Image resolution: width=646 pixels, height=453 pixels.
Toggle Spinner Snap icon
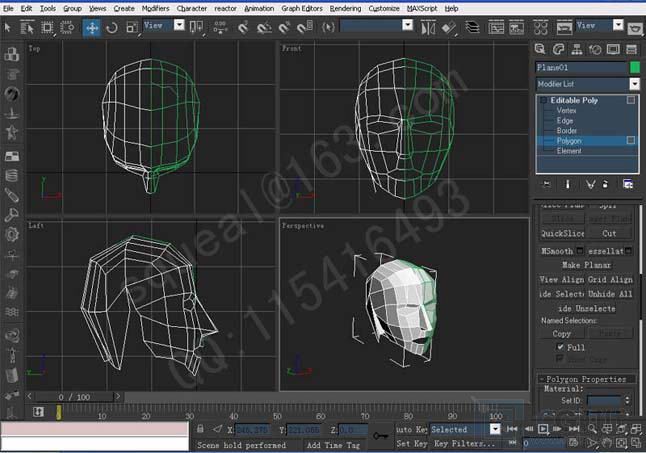305,28
